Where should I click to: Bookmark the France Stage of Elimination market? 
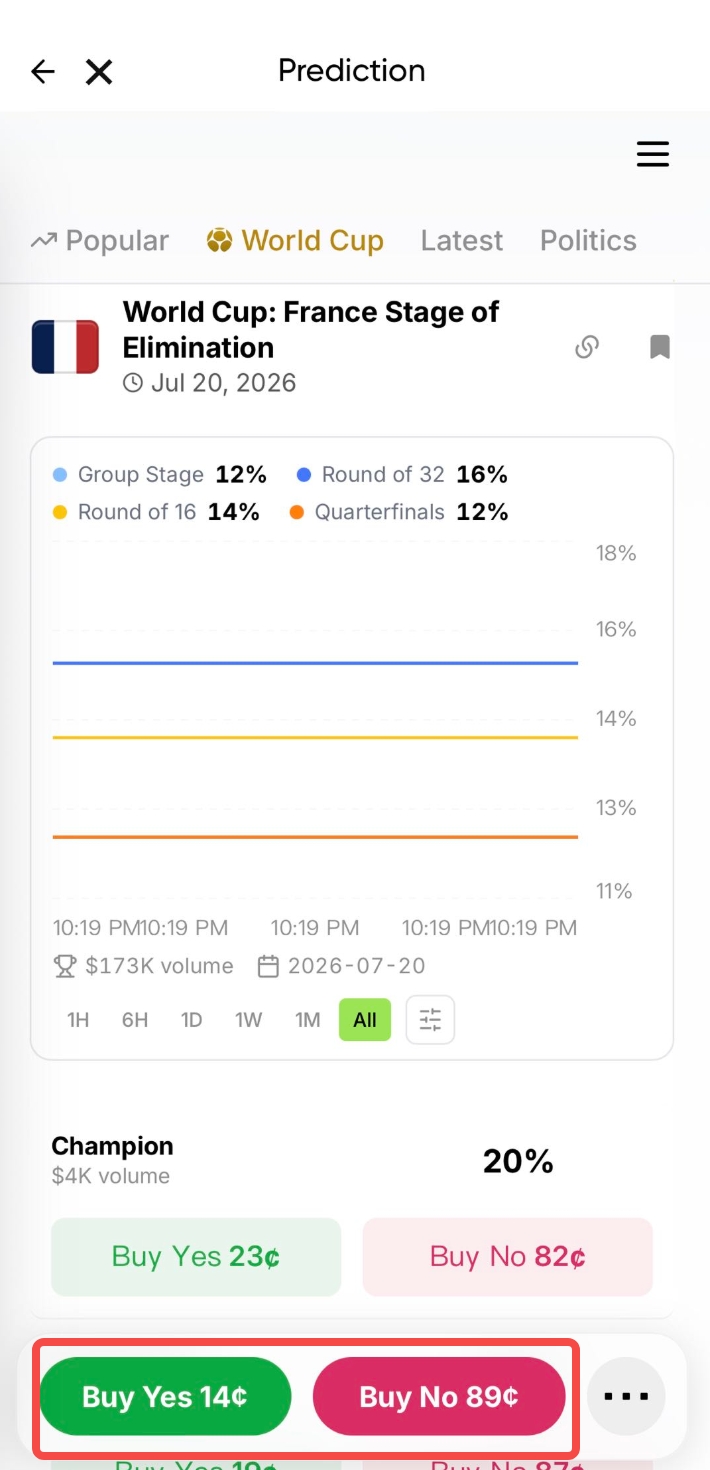pos(660,347)
